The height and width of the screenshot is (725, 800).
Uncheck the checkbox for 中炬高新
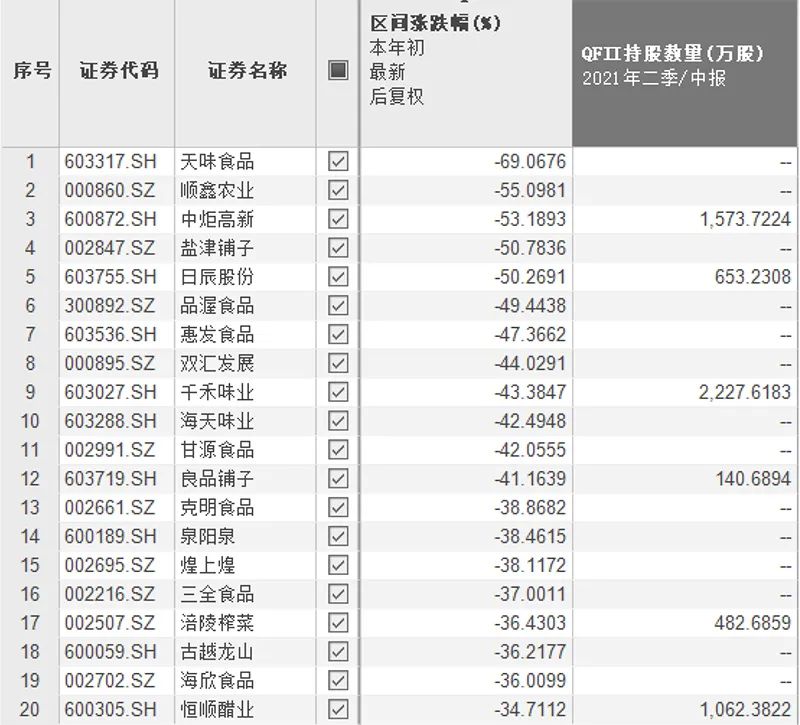coord(338,219)
